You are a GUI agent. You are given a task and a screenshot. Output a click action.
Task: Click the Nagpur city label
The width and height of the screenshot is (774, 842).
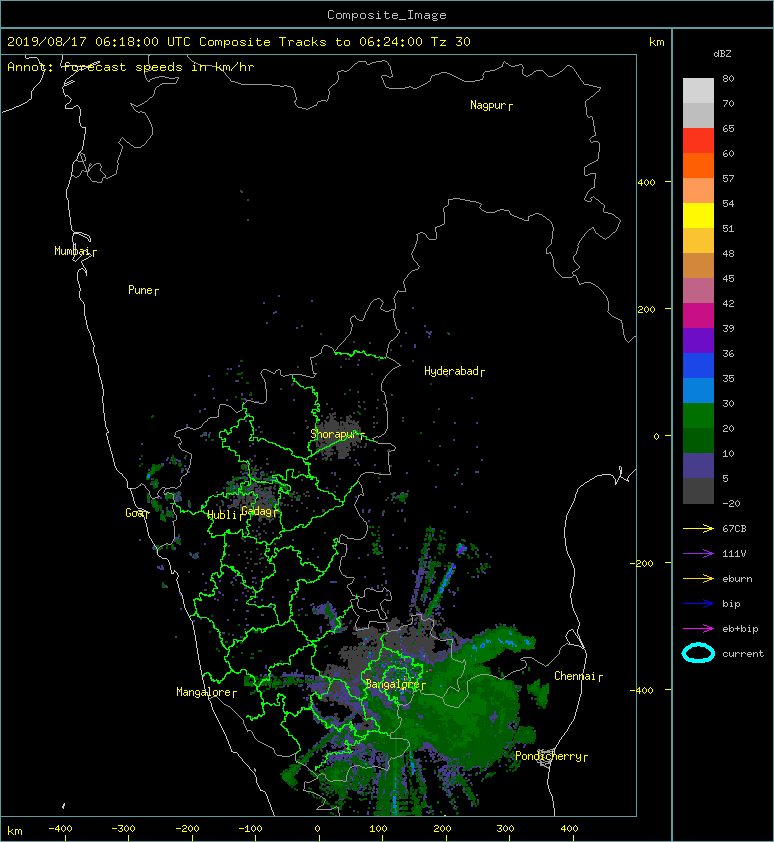488,105
